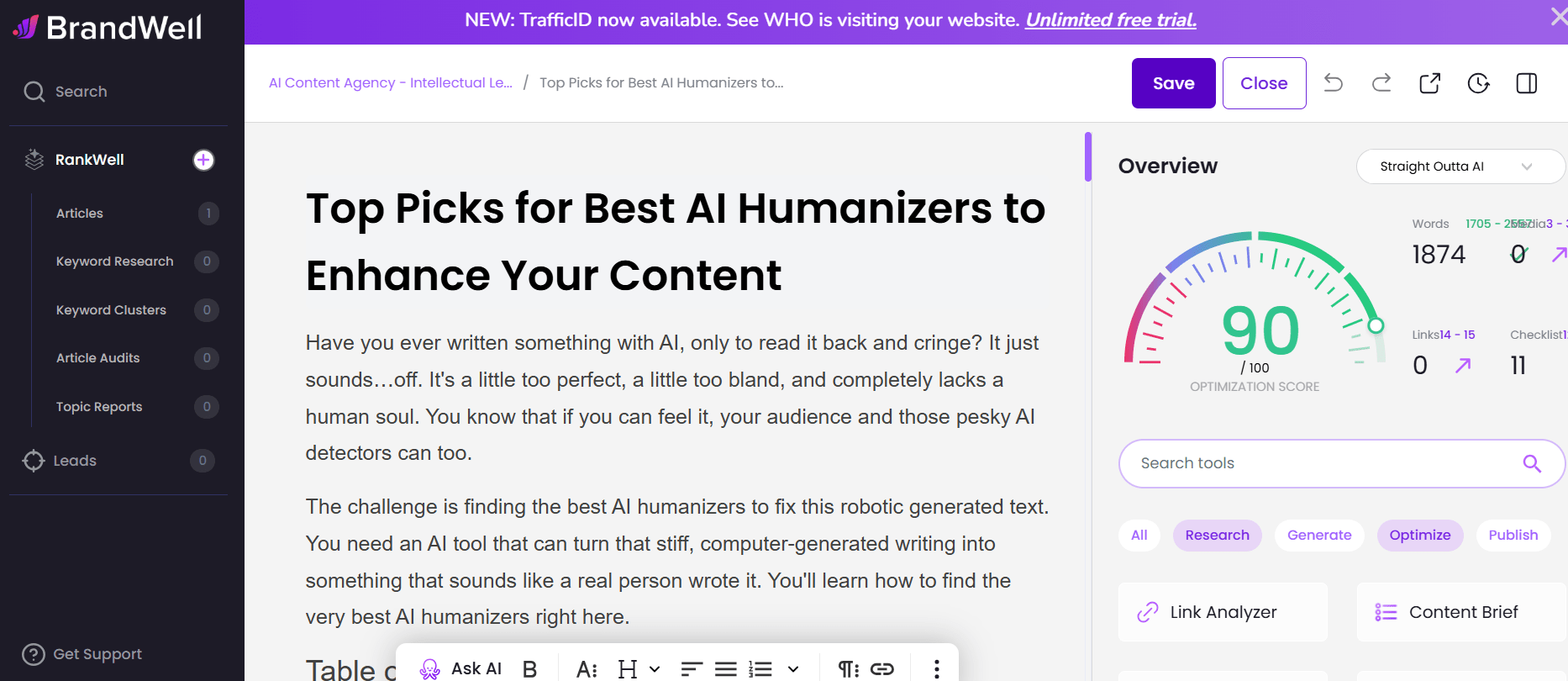Viewport: 1568px width, 681px height.
Task: Click the undo arrow icon
Action: click(x=1333, y=83)
